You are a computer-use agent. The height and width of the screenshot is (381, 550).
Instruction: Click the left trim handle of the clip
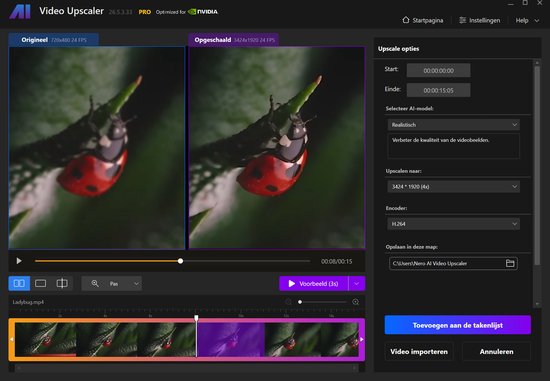[x=12, y=339]
